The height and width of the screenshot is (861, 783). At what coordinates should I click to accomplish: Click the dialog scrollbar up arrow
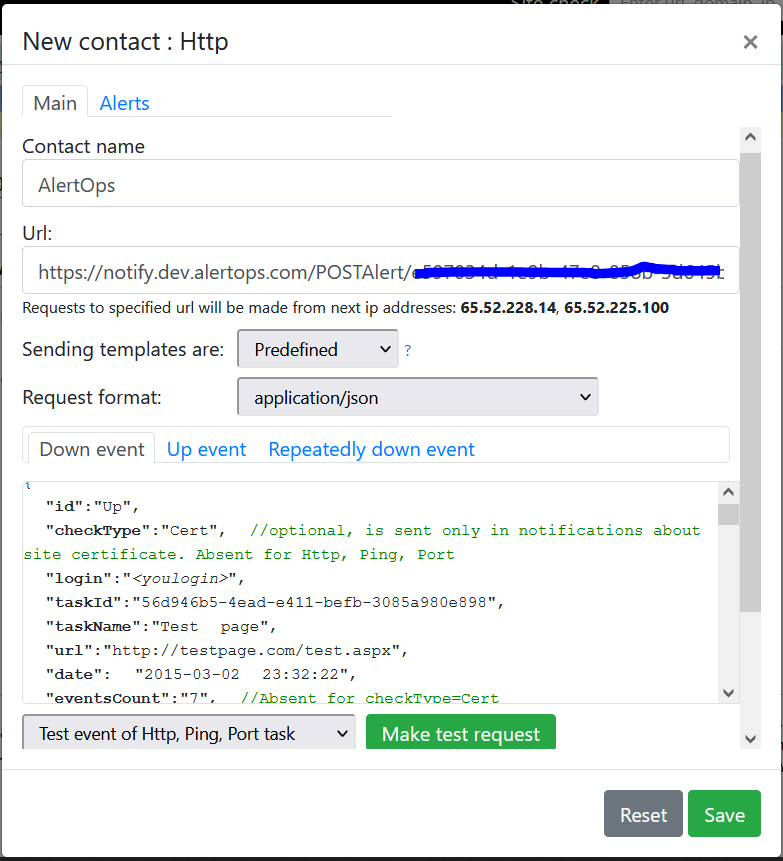pyautogui.click(x=750, y=137)
